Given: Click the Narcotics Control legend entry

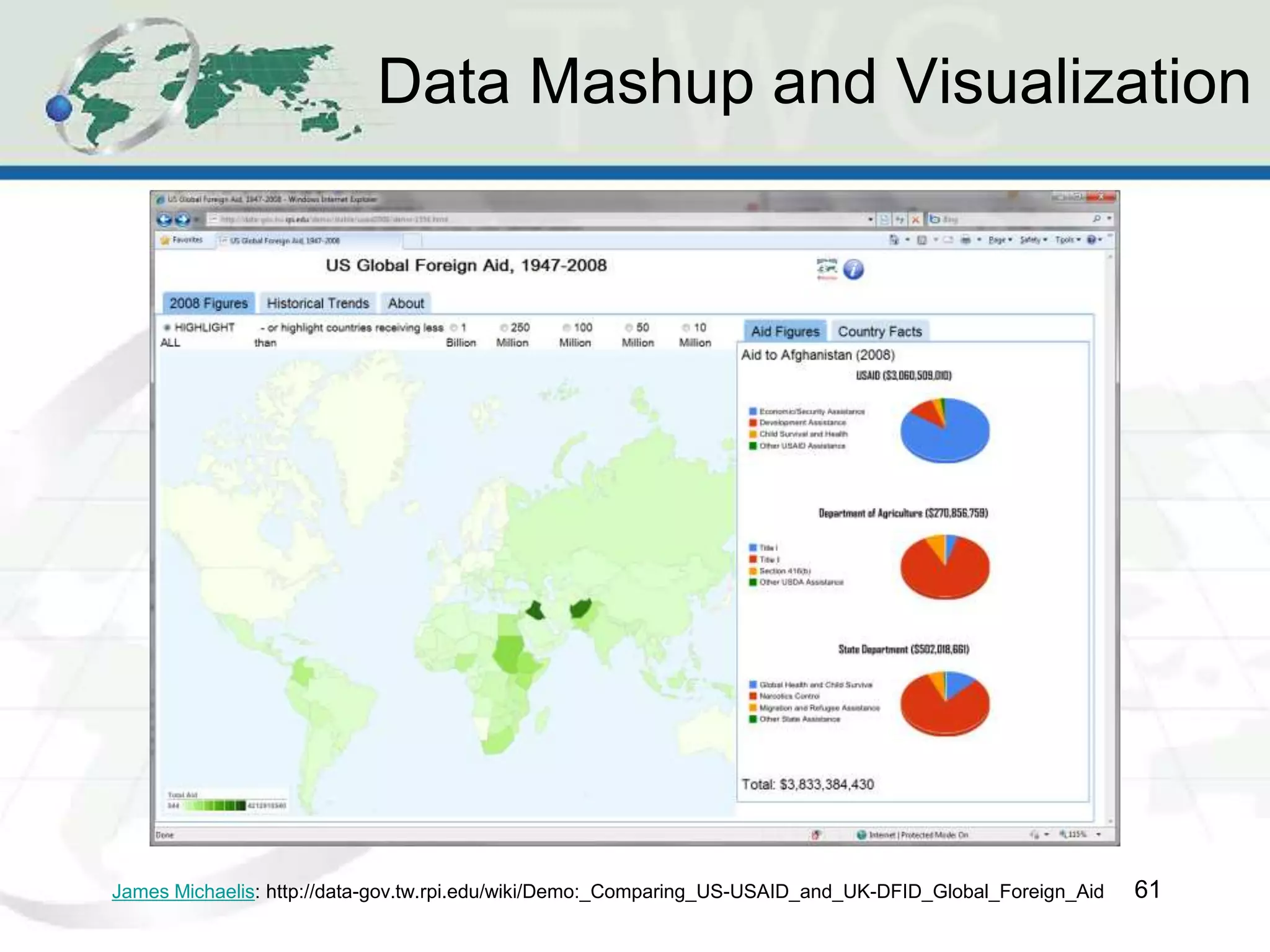Looking at the screenshot, I should click(x=784, y=696).
